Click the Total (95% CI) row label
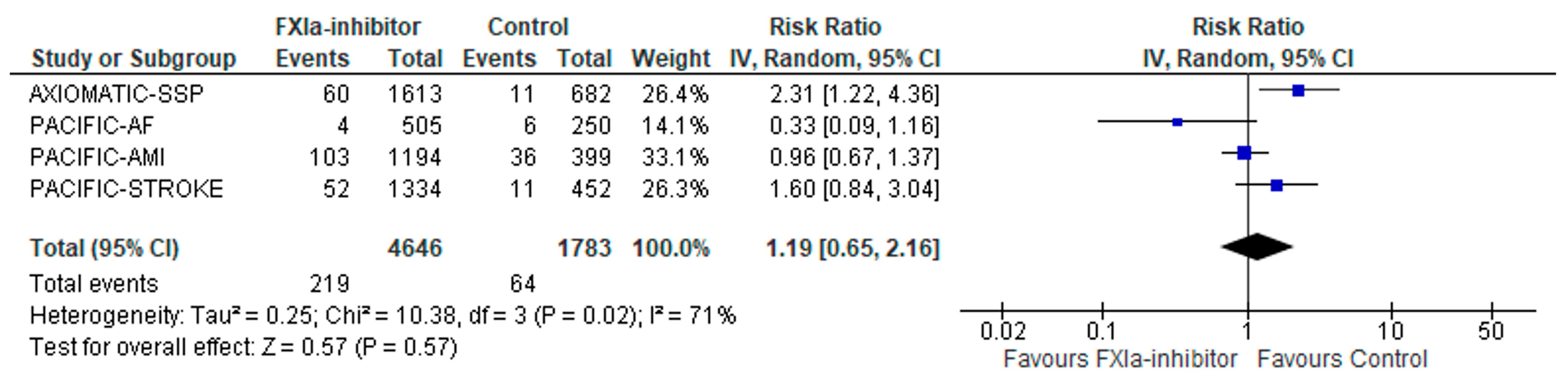The image size is (1568, 380). (104, 248)
